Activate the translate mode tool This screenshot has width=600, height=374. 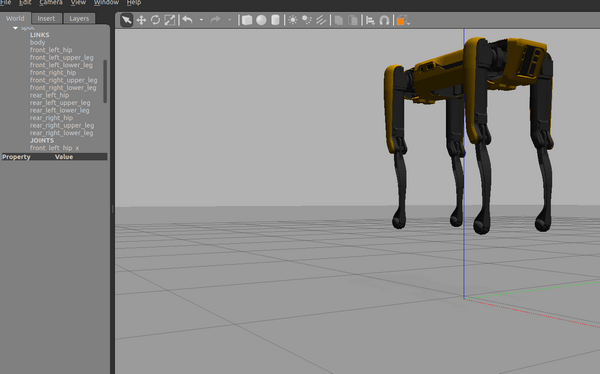(x=141, y=20)
